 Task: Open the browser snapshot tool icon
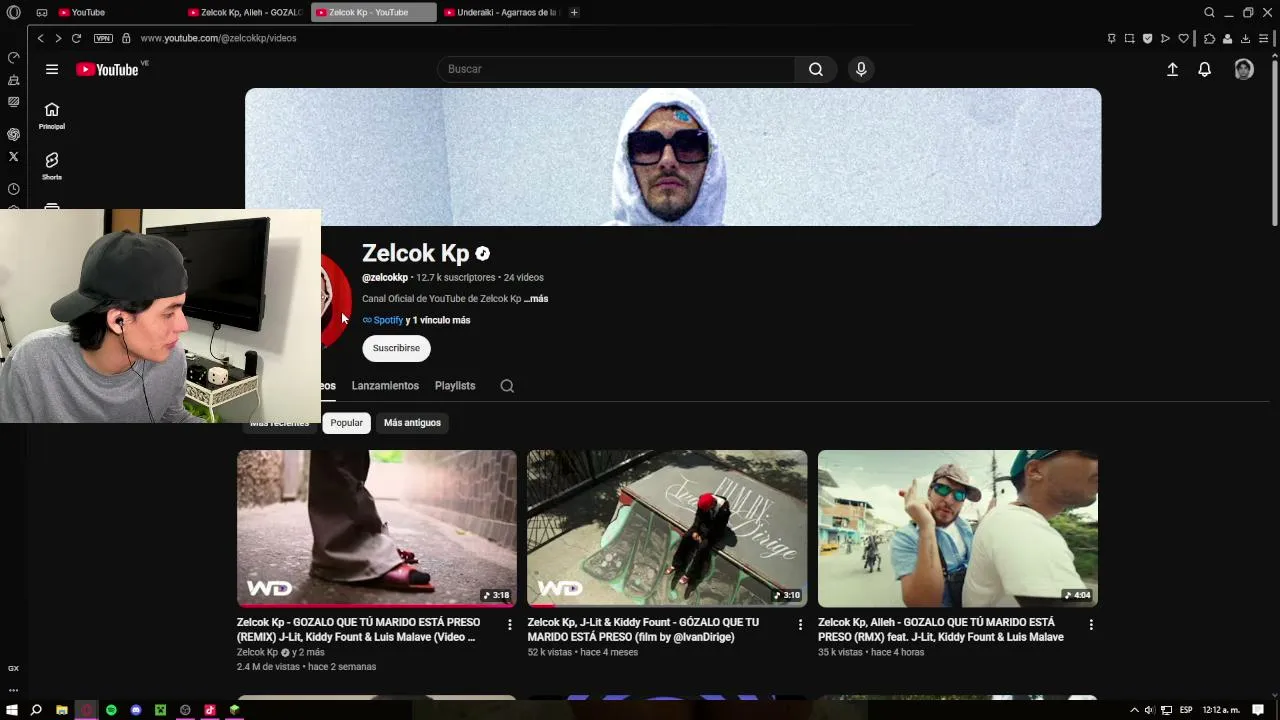point(1129,38)
